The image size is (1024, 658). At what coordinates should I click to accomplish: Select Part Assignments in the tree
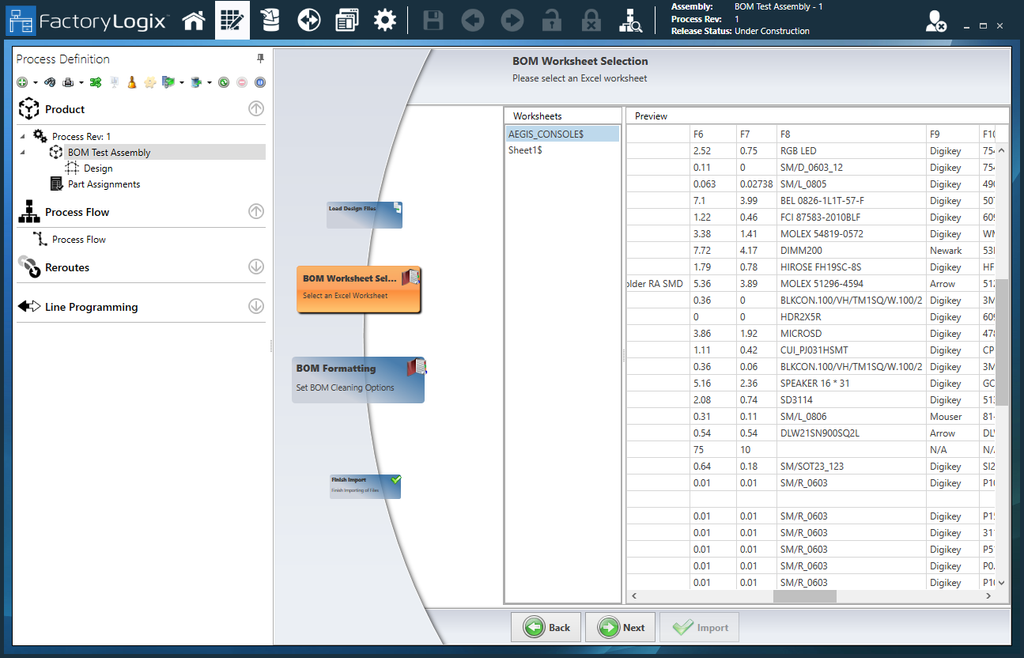(x=103, y=184)
